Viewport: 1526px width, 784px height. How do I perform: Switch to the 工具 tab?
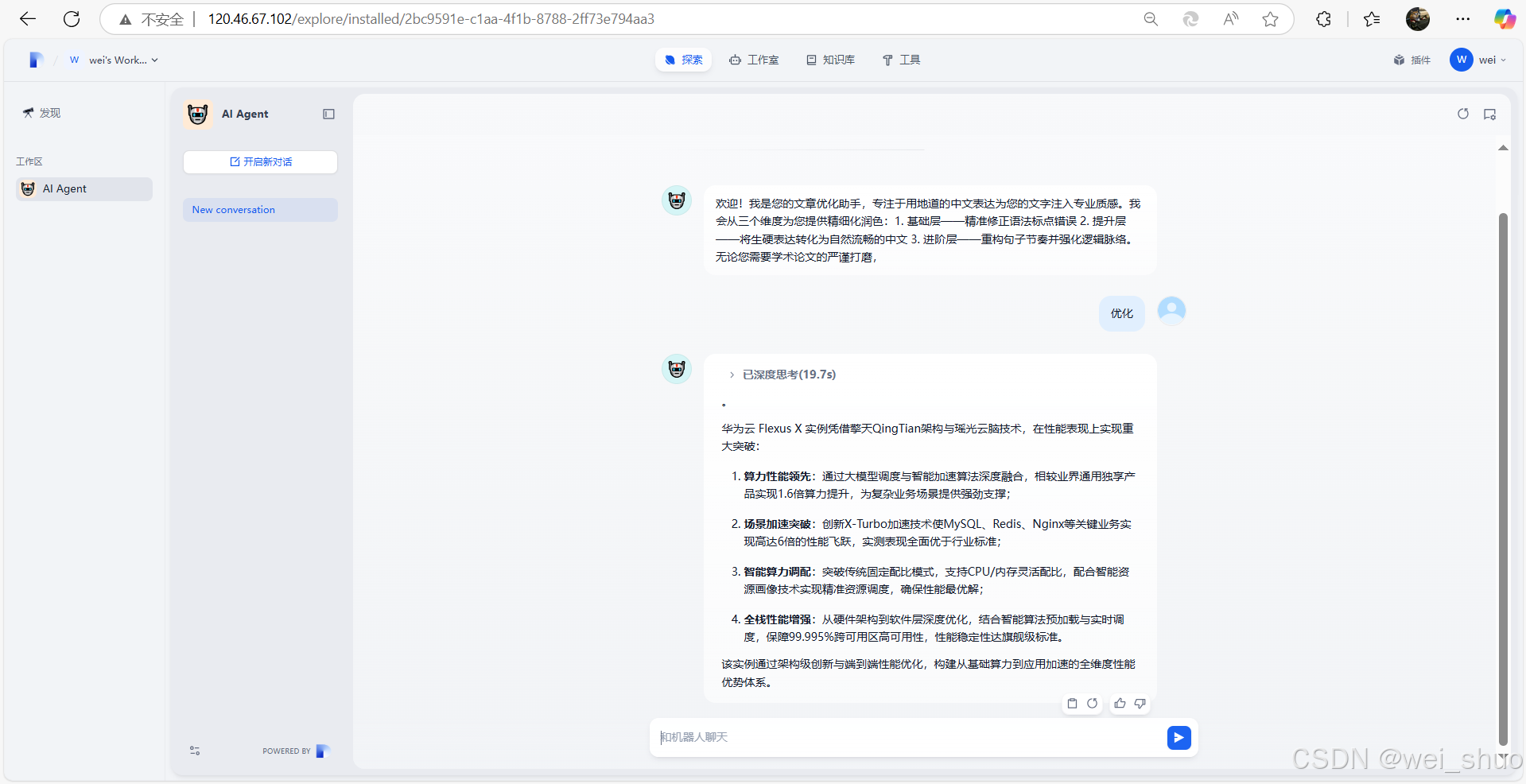pyautogui.click(x=901, y=60)
